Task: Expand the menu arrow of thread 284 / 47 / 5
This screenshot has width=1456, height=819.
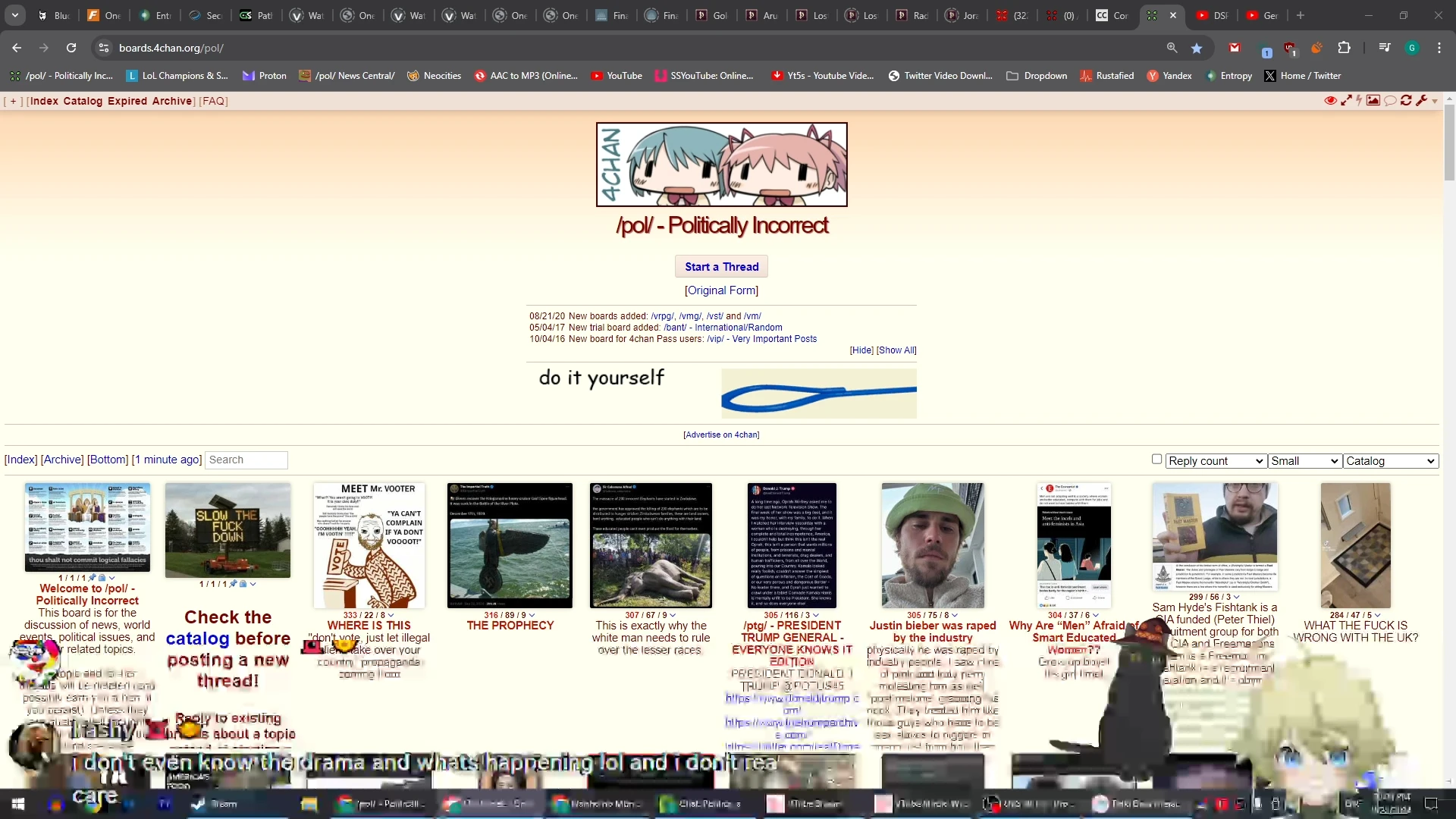Action: [x=1377, y=615]
